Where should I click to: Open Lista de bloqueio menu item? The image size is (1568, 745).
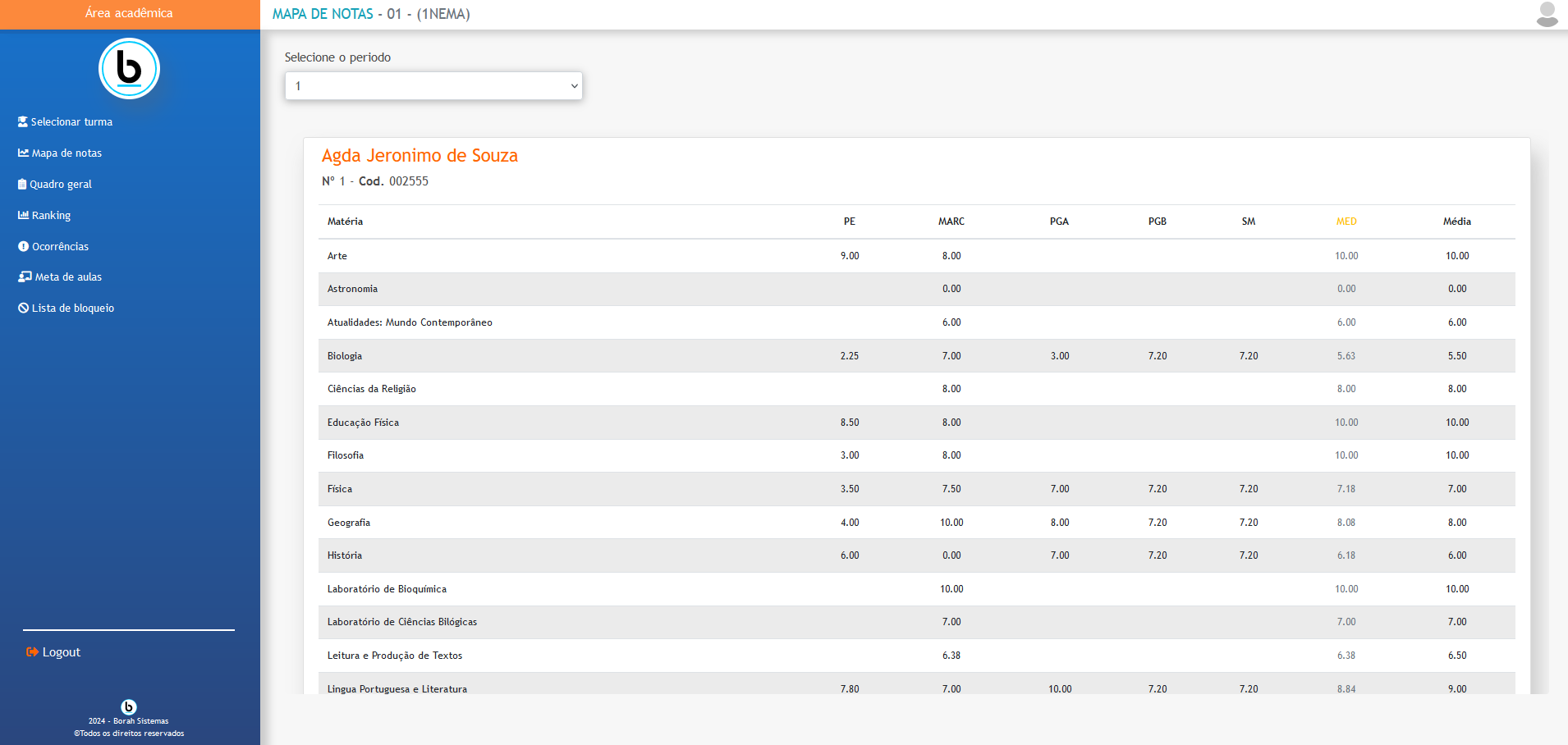66,308
